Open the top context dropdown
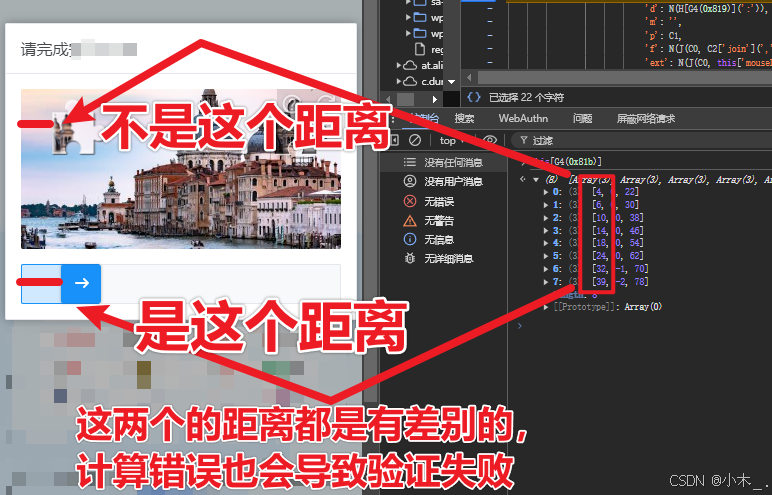The height and width of the screenshot is (495, 772). [x=453, y=141]
